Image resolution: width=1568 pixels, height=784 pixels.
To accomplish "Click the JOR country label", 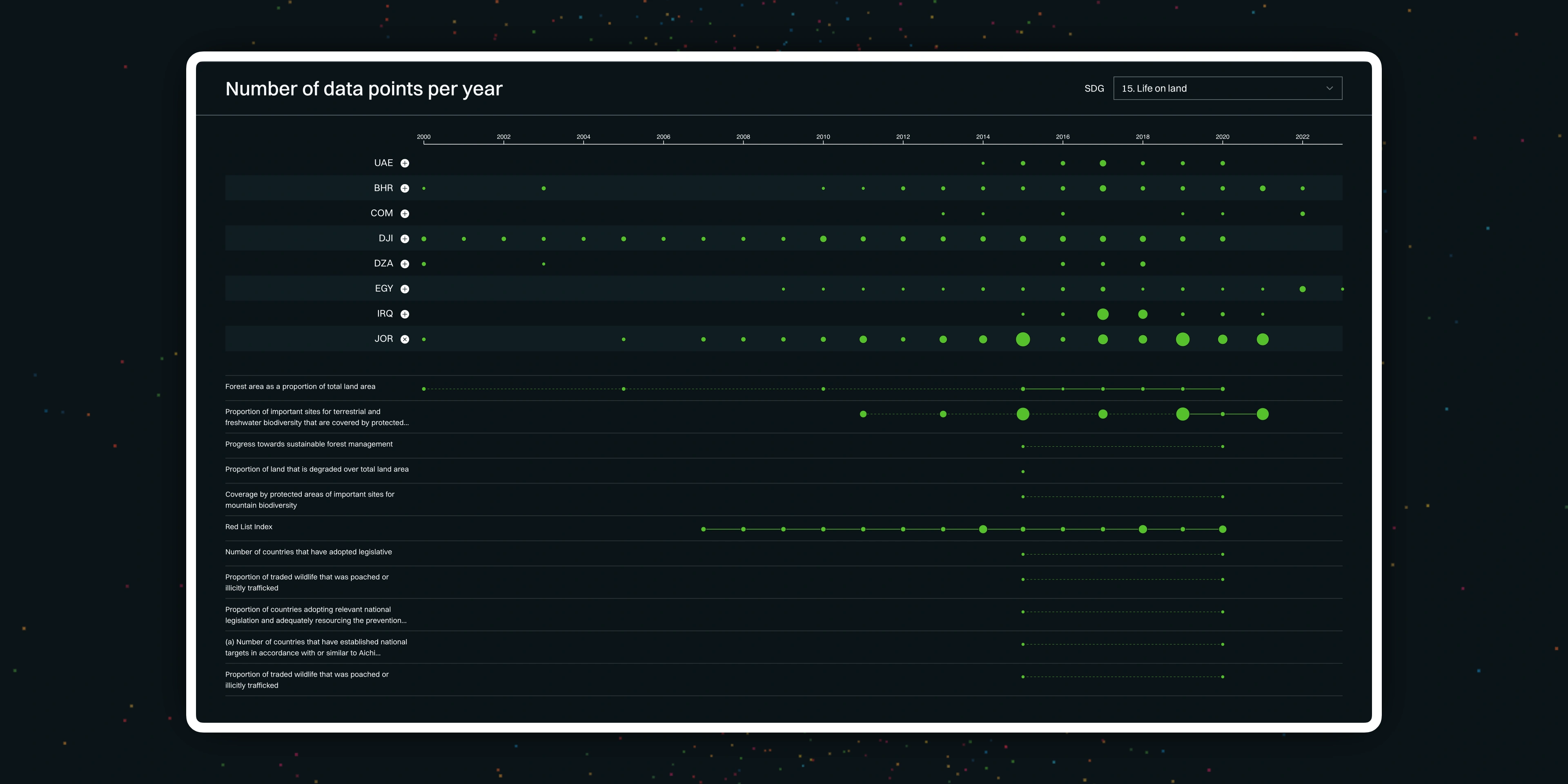I will [x=383, y=339].
